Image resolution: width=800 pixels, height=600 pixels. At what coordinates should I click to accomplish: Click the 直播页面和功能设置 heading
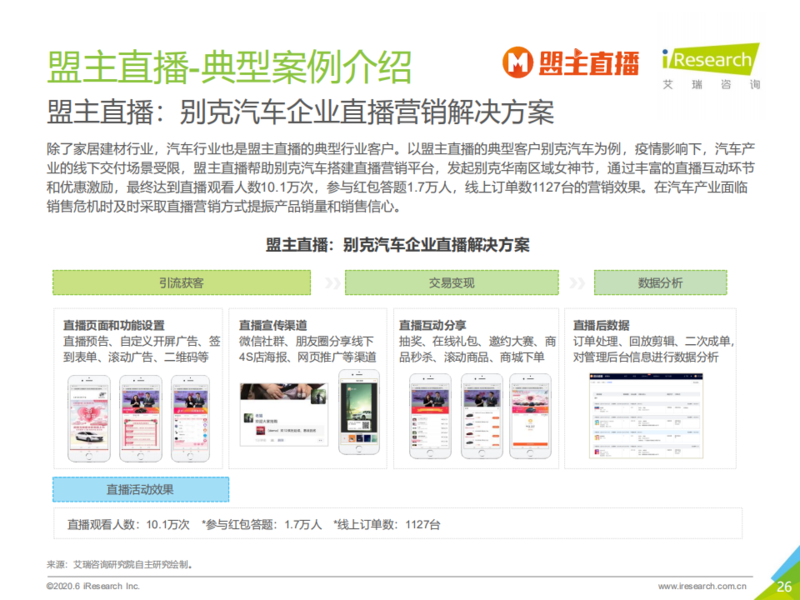114,325
